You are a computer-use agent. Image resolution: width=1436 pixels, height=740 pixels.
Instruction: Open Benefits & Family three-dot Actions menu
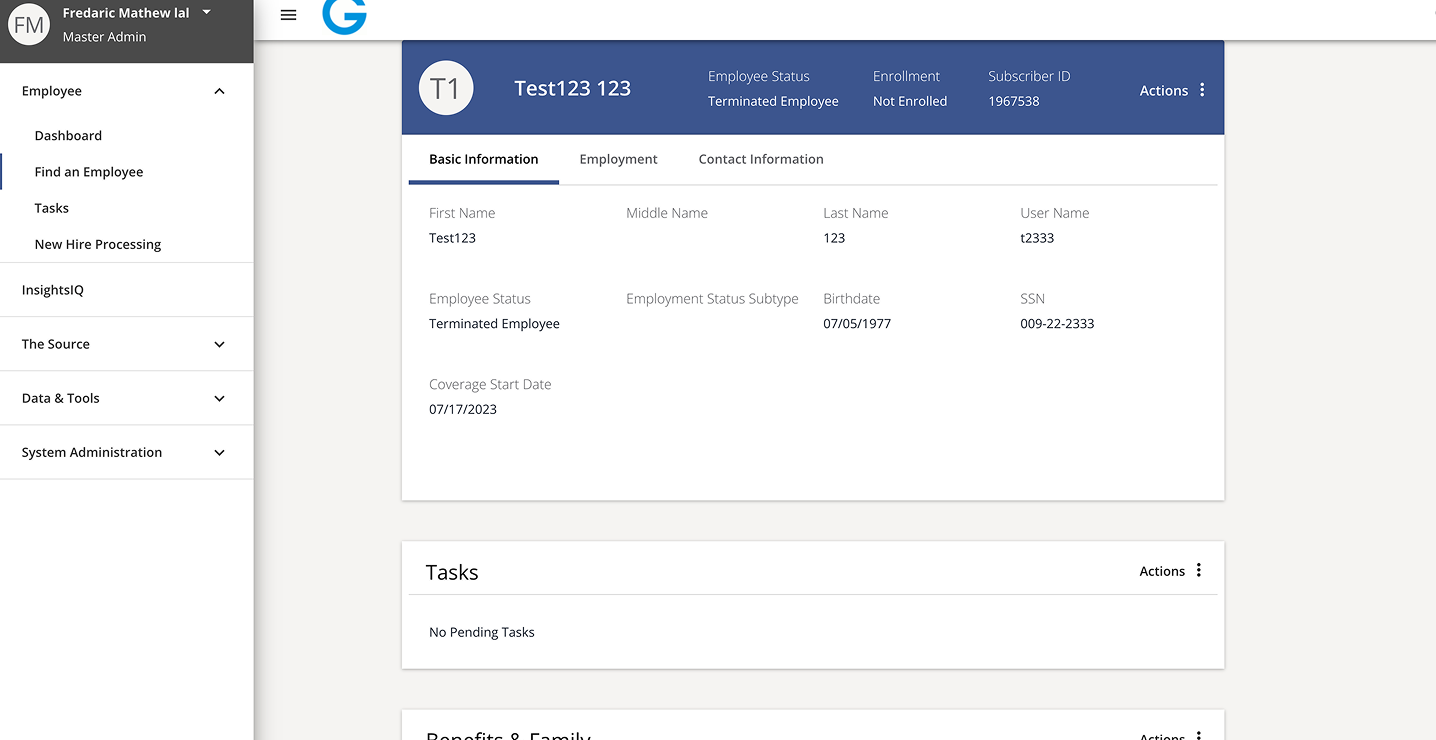click(1198, 735)
